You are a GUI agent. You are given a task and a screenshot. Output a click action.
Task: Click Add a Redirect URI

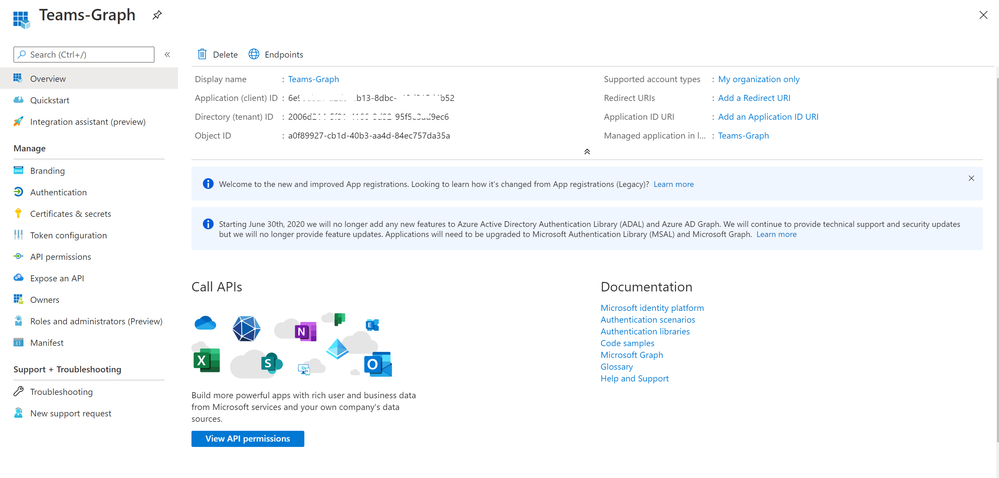(x=754, y=98)
